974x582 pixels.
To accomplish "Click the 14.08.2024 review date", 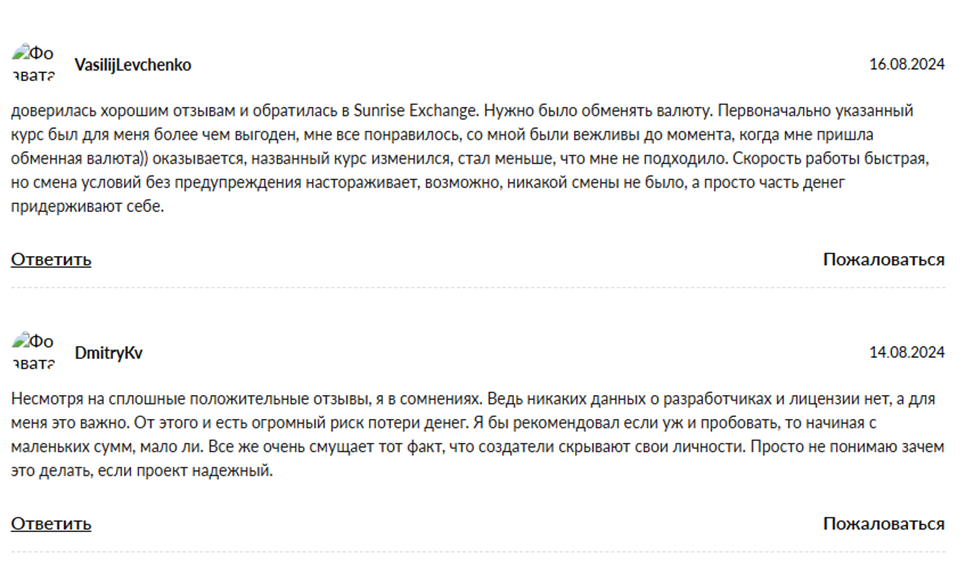I will 906,353.
